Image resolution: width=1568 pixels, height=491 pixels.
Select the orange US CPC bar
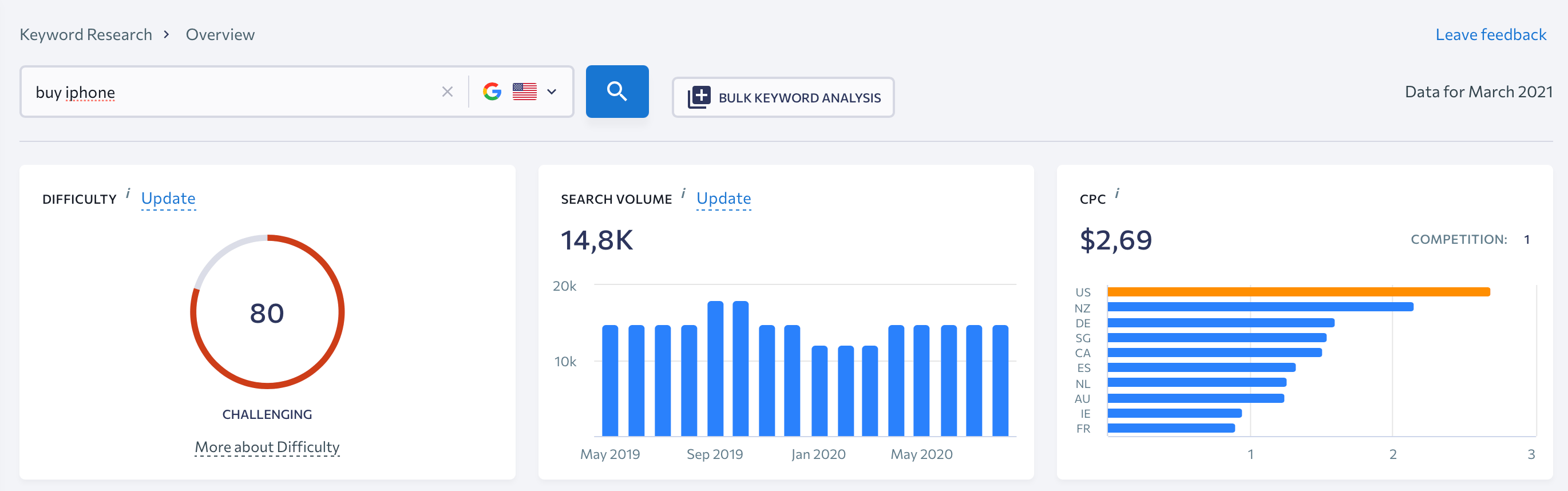point(1298,292)
